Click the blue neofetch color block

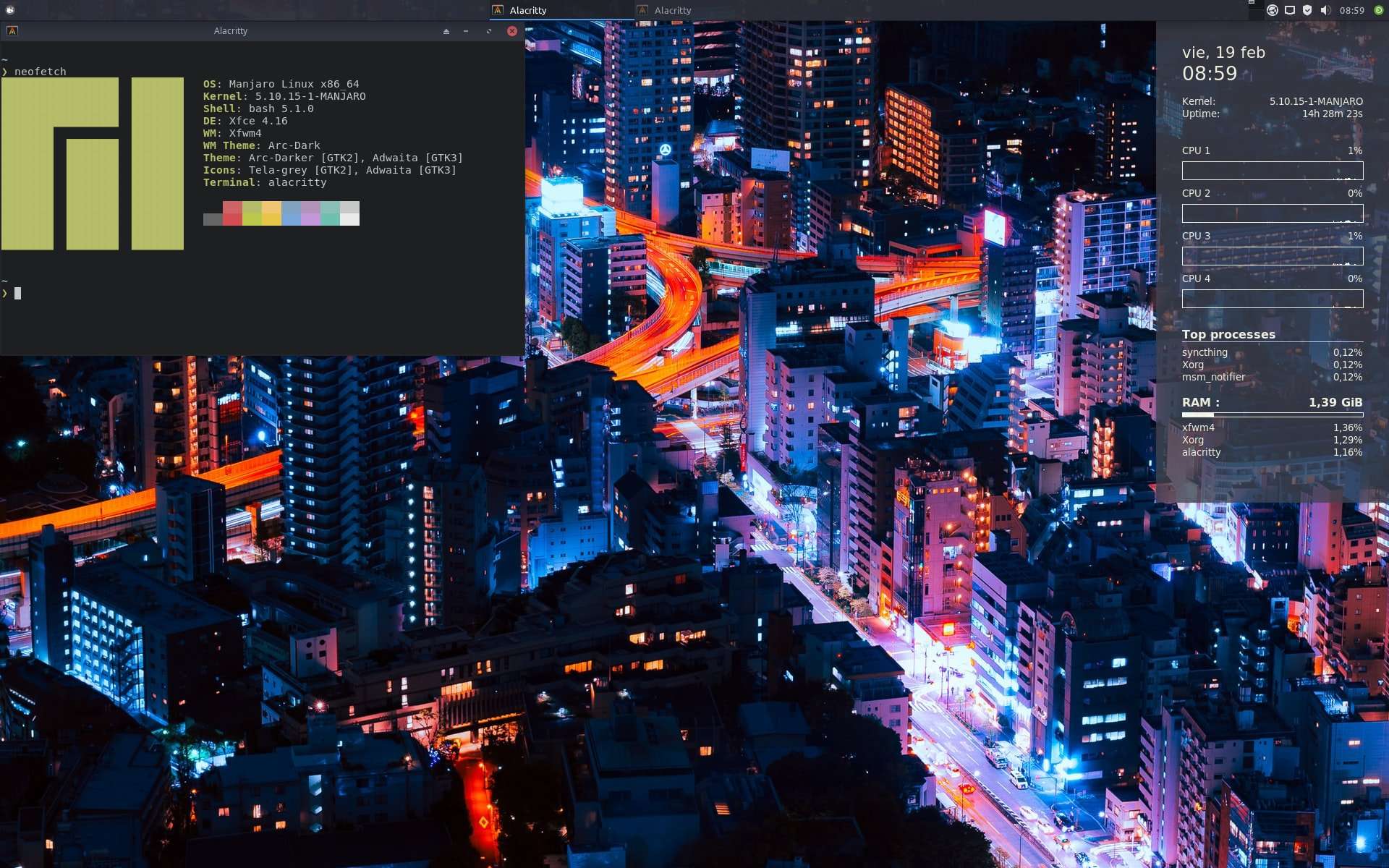click(291, 213)
